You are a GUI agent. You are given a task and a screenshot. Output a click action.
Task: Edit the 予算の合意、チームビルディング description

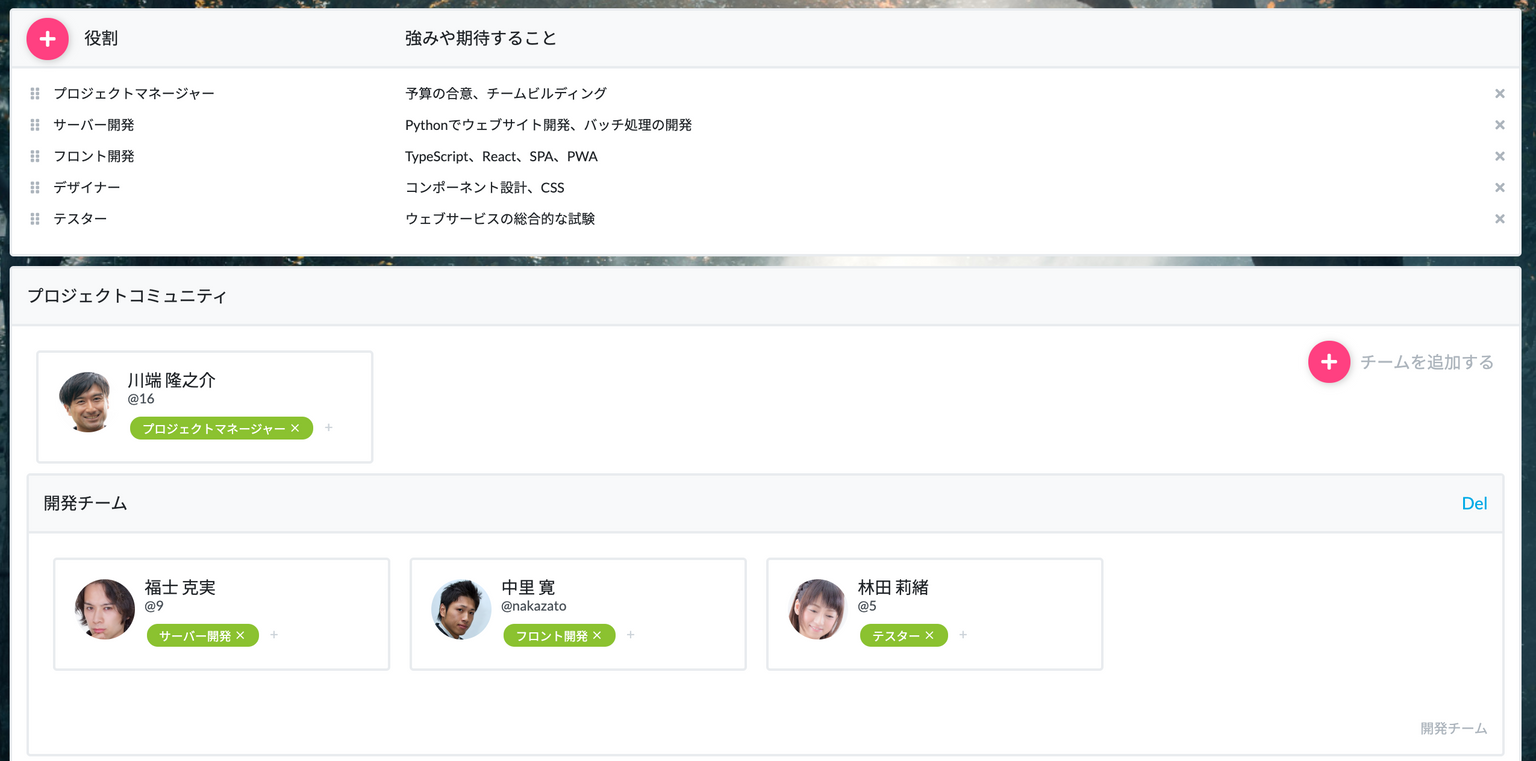coord(506,94)
